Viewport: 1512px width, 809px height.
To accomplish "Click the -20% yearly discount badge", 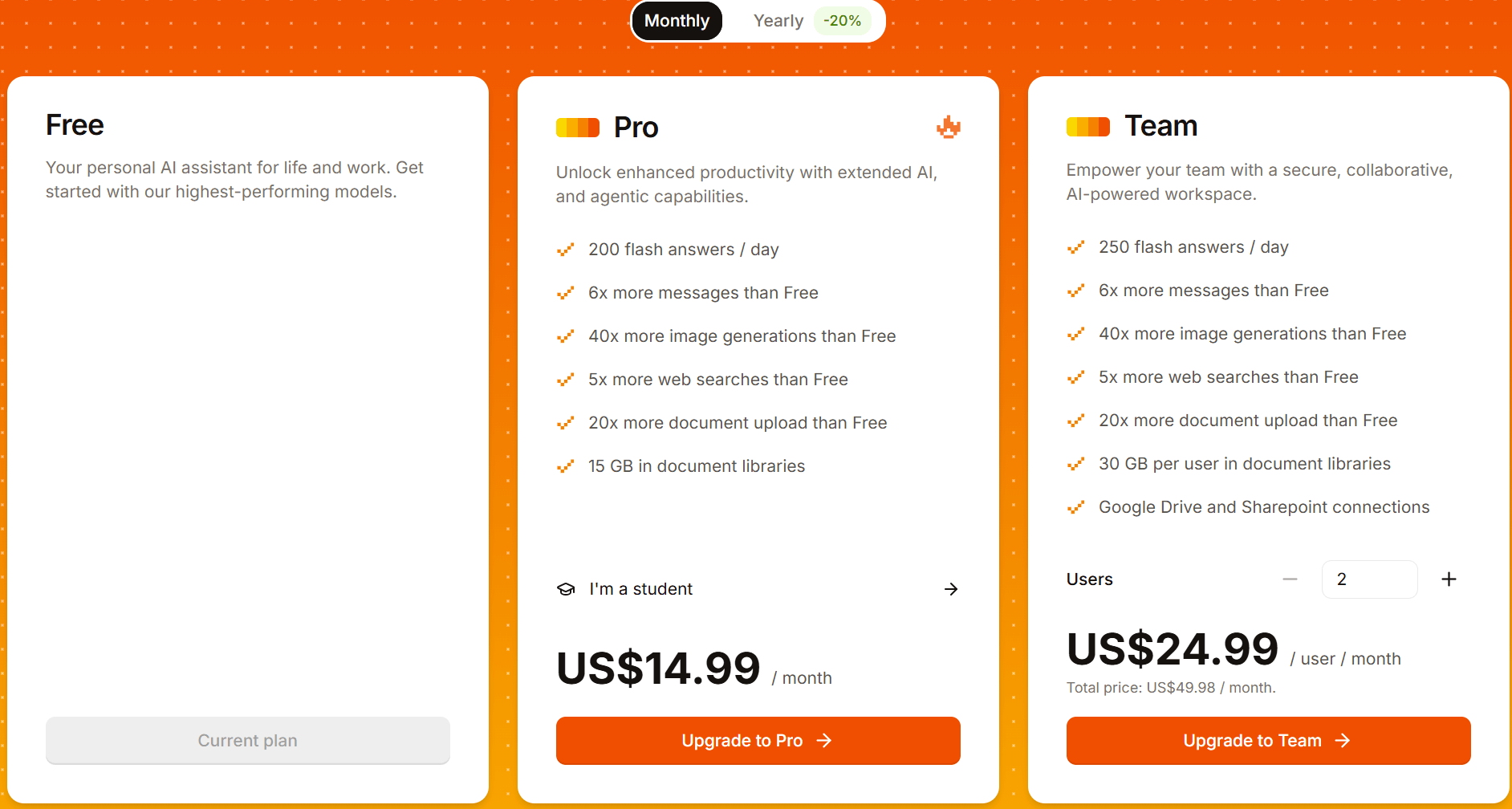I will (842, 21).
